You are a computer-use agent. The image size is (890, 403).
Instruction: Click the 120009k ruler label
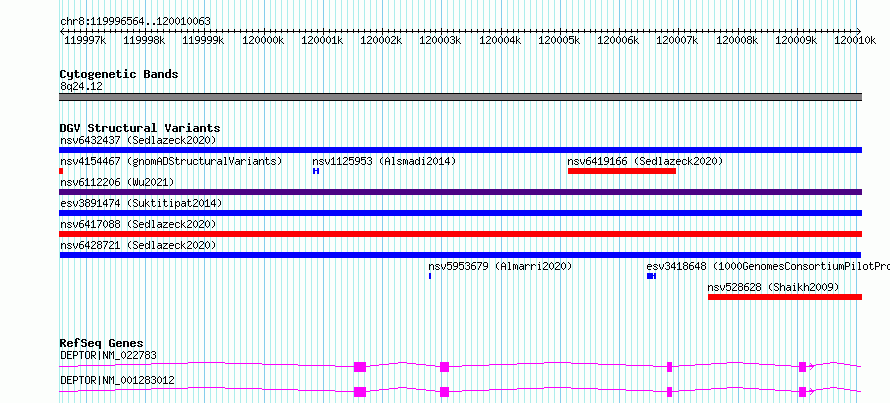pyautogui.click(x=796, y=40)
